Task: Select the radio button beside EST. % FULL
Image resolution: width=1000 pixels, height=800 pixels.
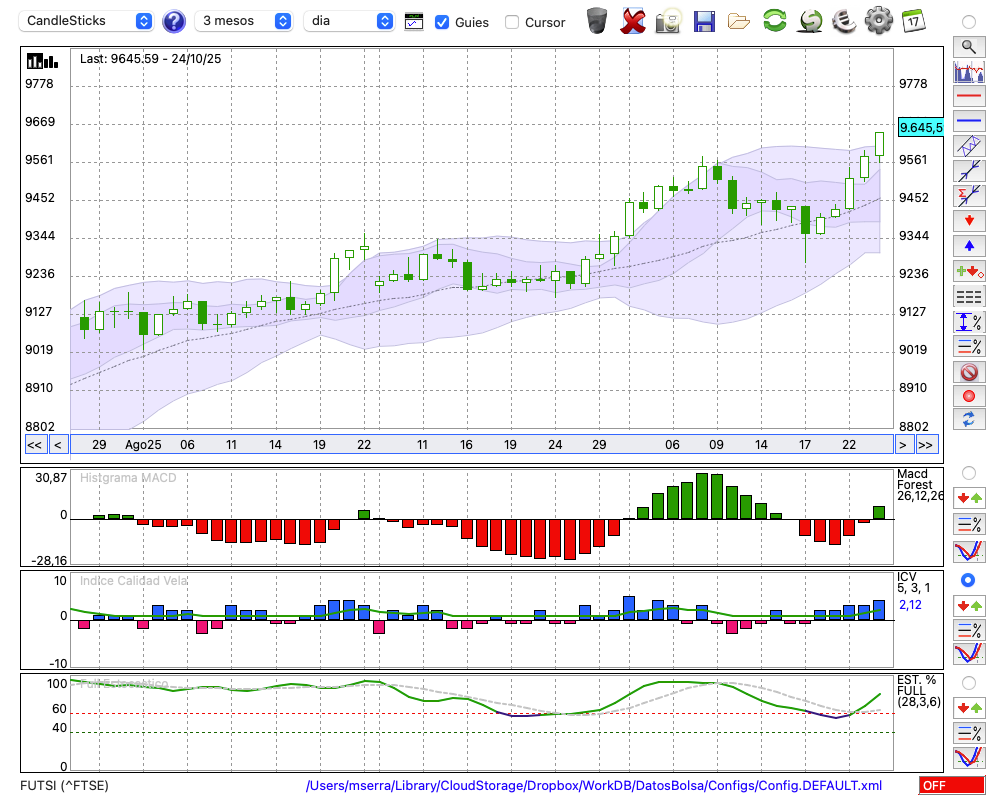Action: [968, 682]
